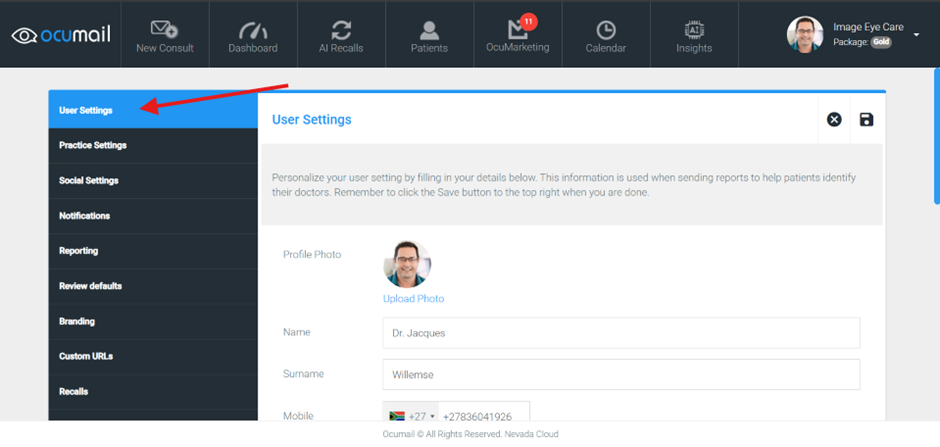
Task: Click the Name field containing Dr. Jacques
Action: [621, 333]
